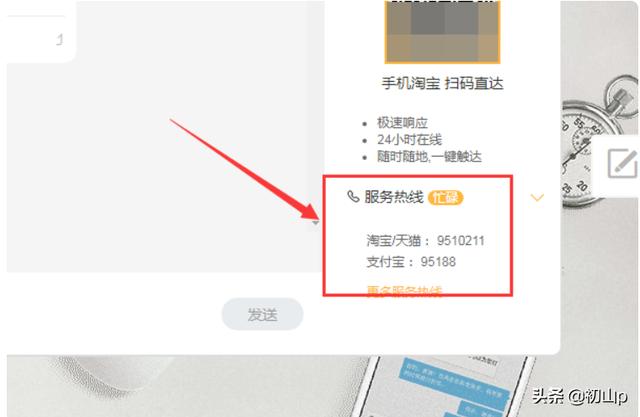Viewport: 640px width, 417px height.
Task: Collapse the 服务热线 section with orange chevron
Action: point(537,198)
